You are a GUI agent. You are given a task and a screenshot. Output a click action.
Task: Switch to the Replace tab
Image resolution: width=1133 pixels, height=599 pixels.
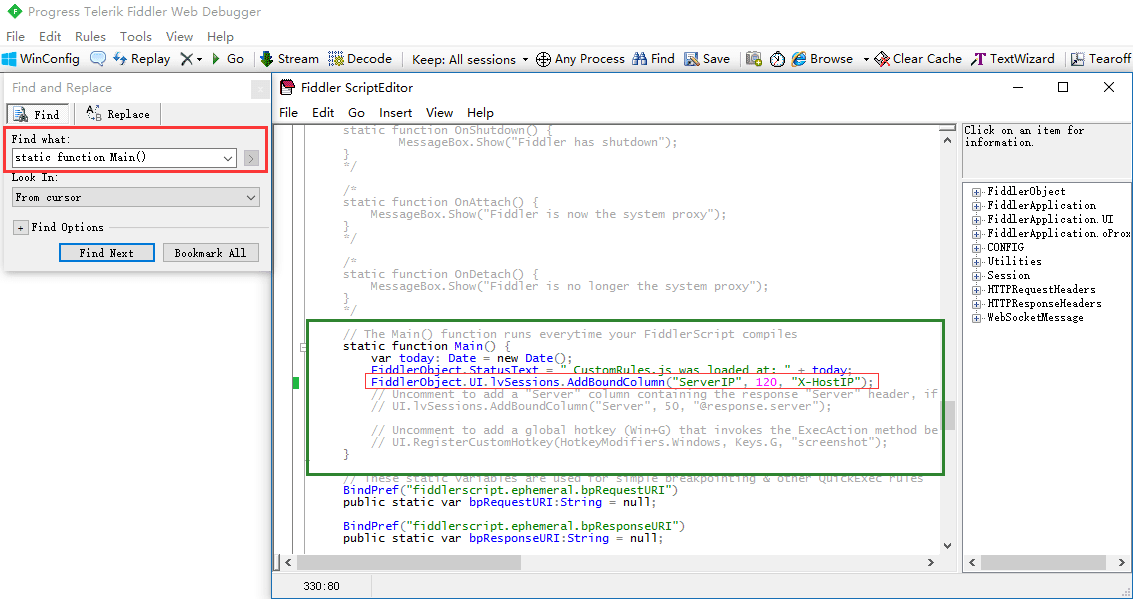(118, 114)
